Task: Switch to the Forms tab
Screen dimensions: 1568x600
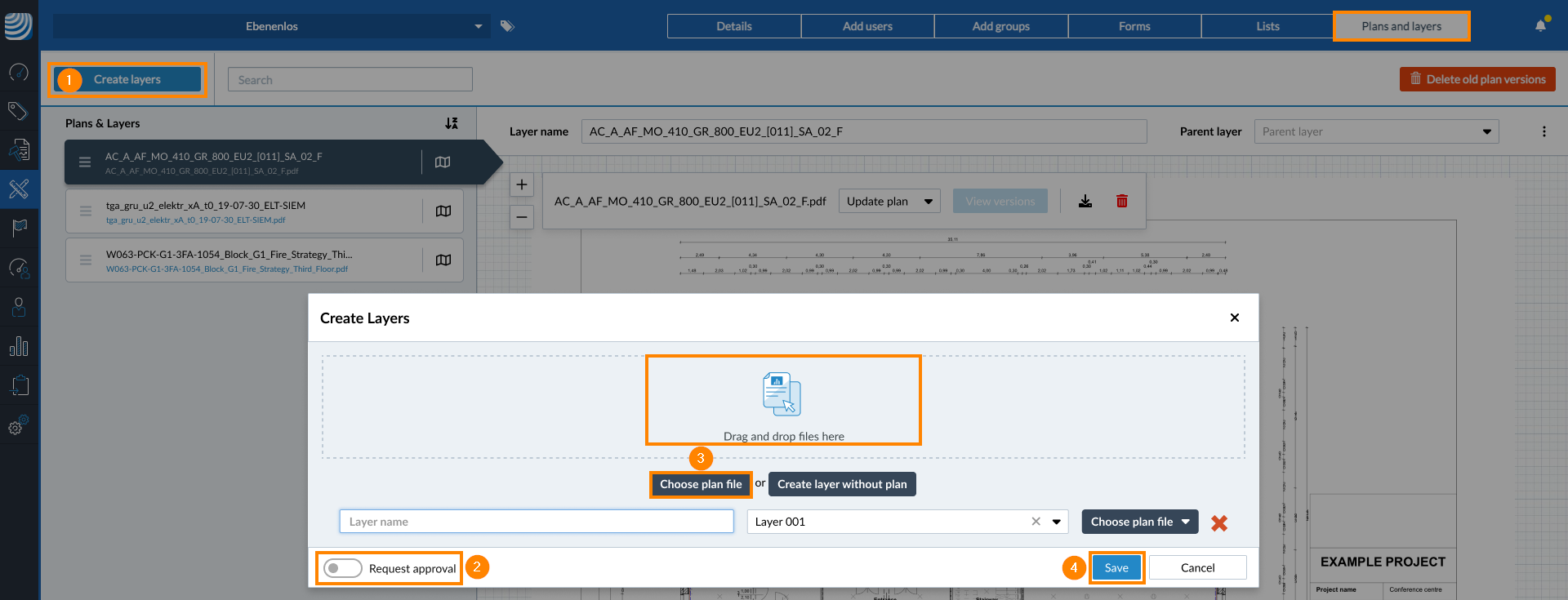Action: (1134, 26)
